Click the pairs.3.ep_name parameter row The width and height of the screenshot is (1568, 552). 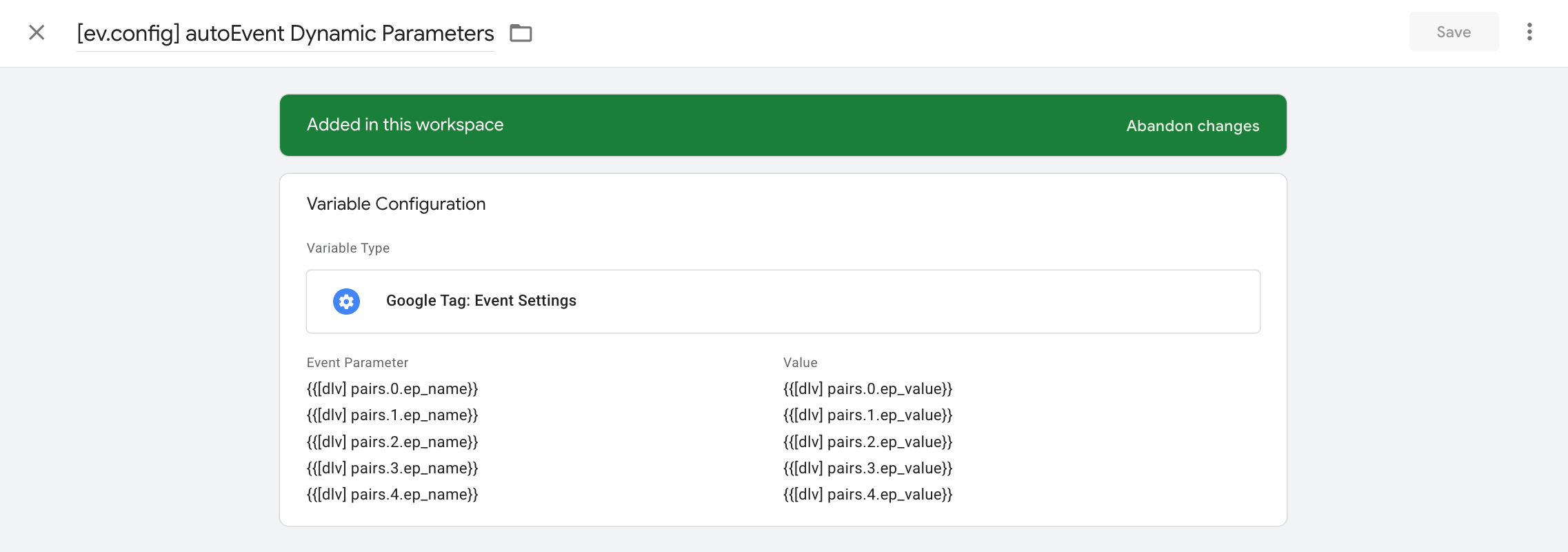pos(392,468)
